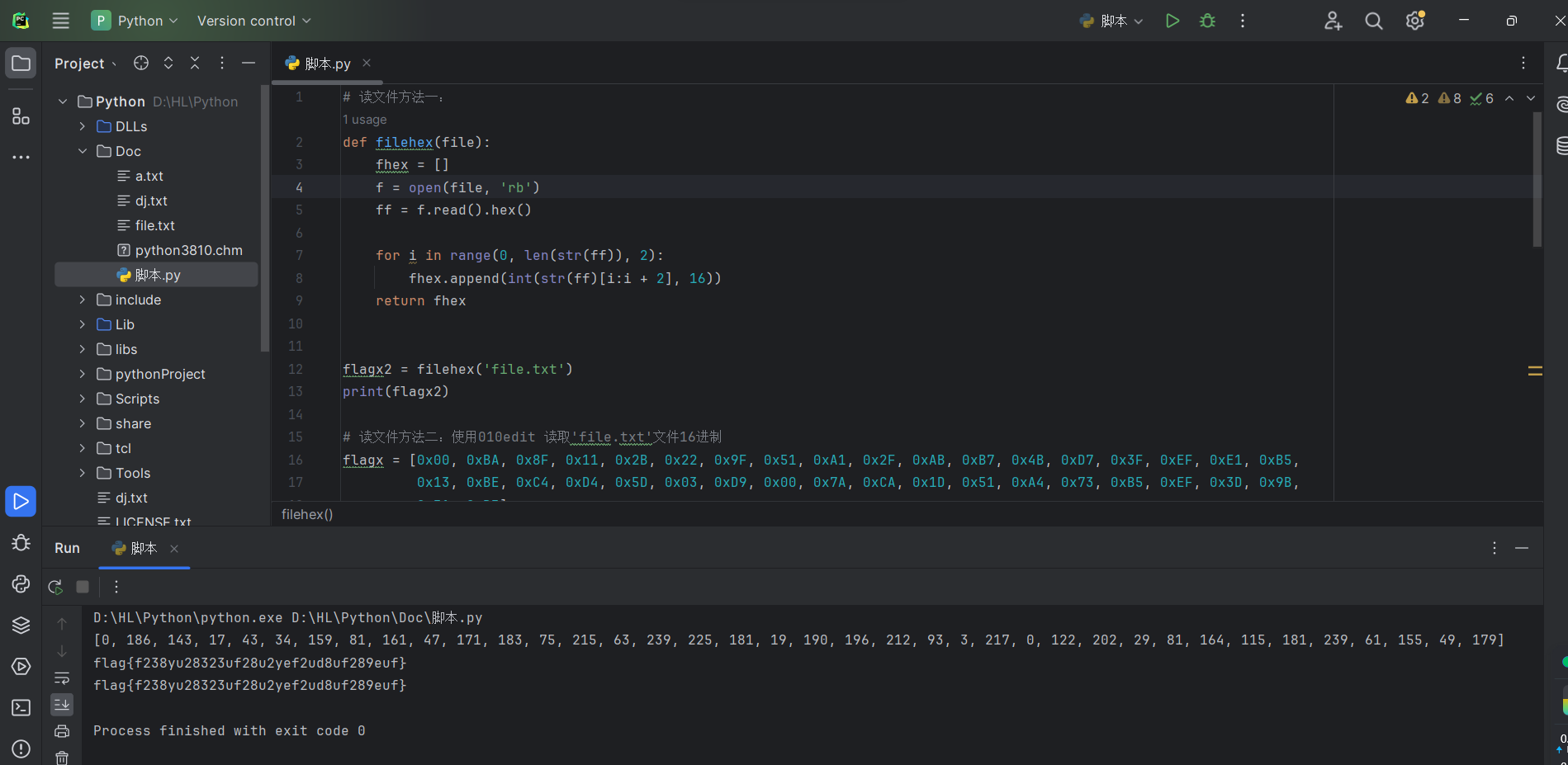Open the Services layers tool window

(21, 625)
